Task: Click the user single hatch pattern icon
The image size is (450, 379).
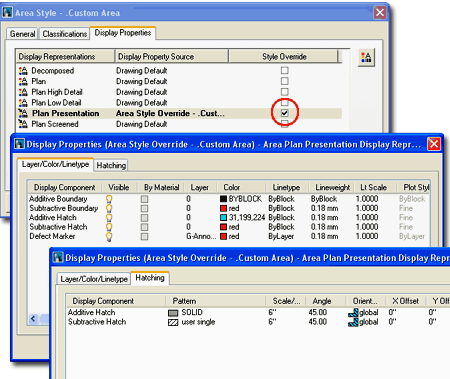Action: (x=173, y=322)
